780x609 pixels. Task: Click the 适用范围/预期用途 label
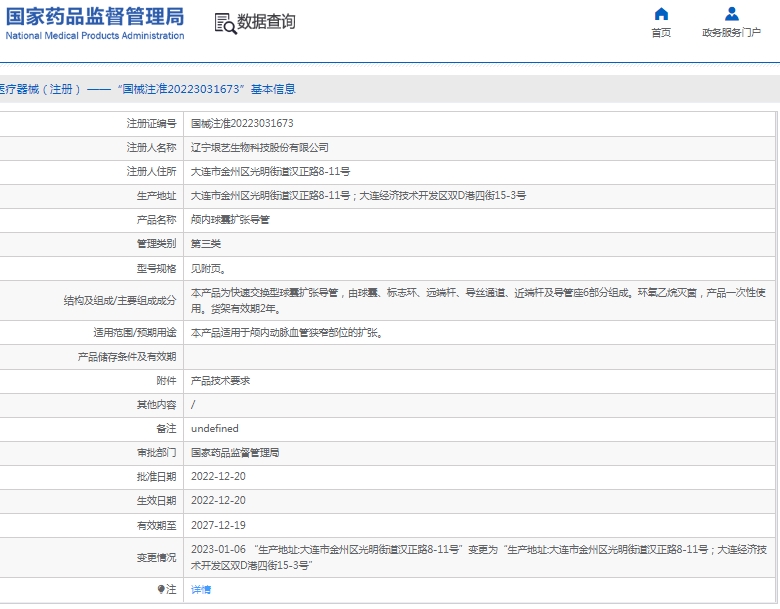coord(135,333)
